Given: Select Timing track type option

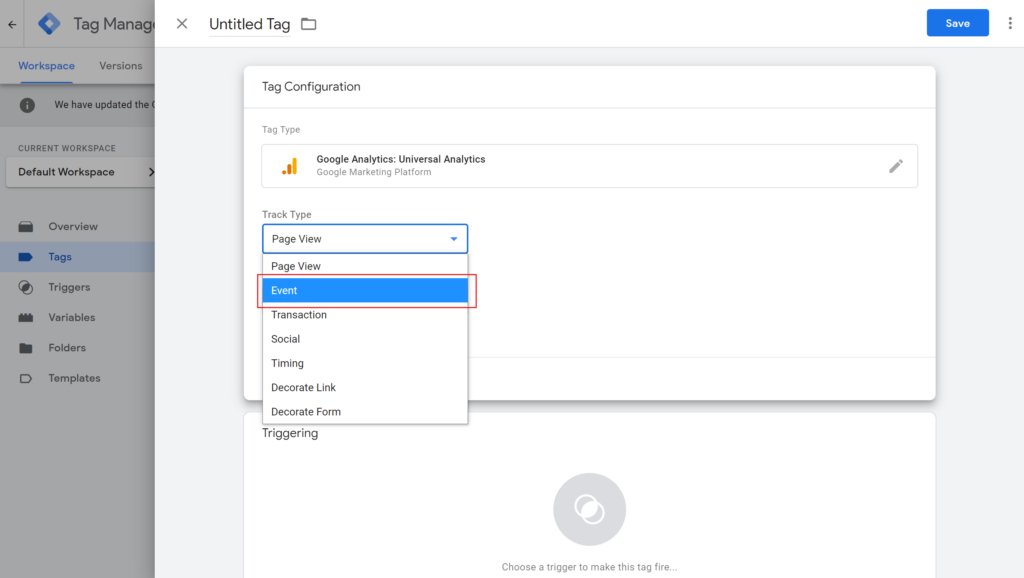Looking at the screenshot, I should point(365,363).
